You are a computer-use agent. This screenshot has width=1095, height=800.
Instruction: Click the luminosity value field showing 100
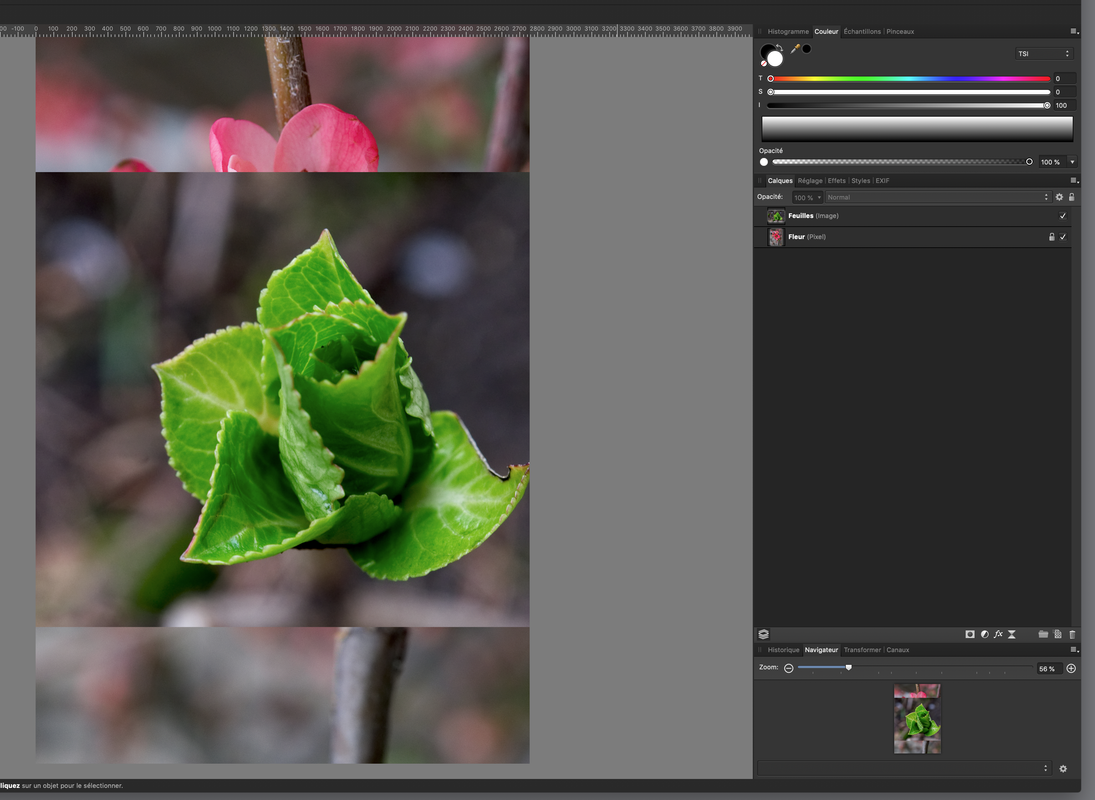(1064, 105)
